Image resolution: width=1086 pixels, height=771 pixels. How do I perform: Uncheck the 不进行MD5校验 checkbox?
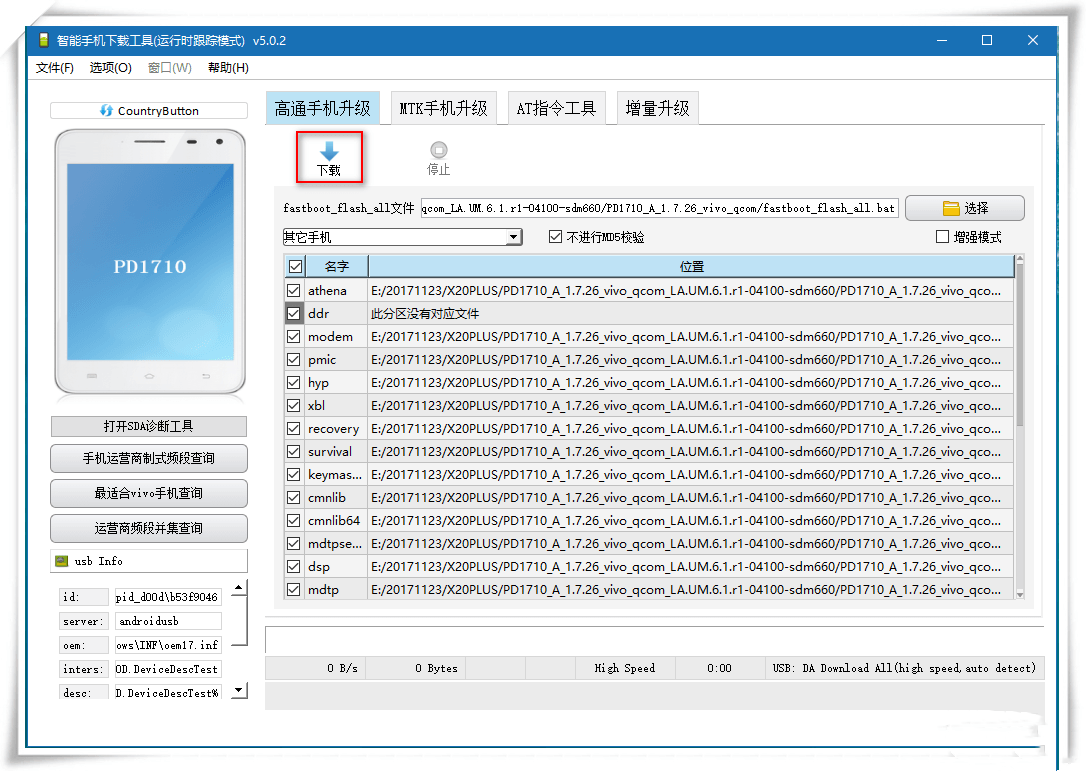pos(555,237)
